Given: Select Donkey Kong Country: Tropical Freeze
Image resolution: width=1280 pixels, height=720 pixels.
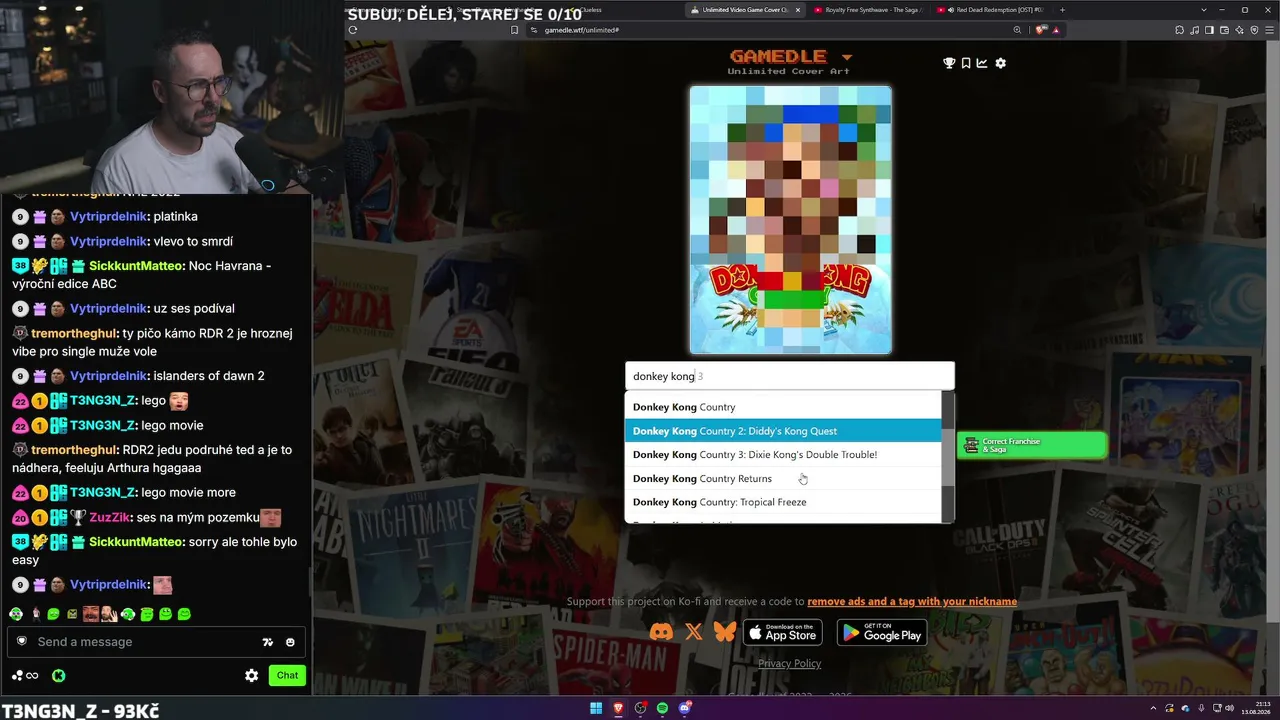Looking at the screenshot, I should 783,502.
